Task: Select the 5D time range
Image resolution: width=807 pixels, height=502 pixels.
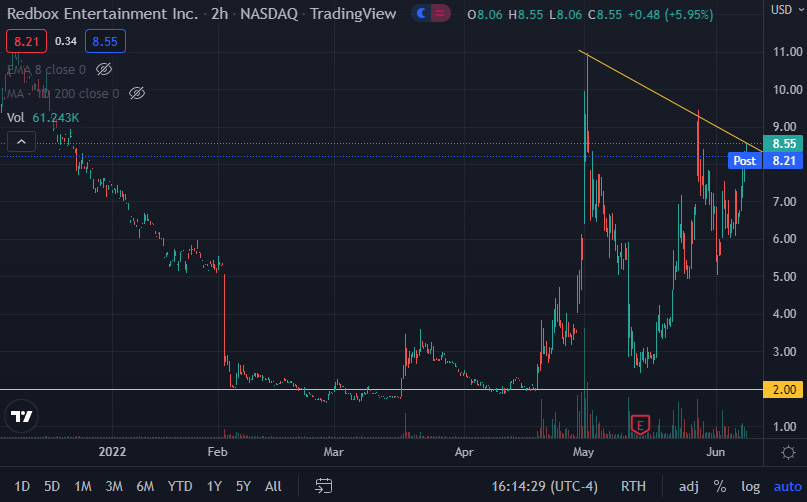Action: [x=52, y=486]
